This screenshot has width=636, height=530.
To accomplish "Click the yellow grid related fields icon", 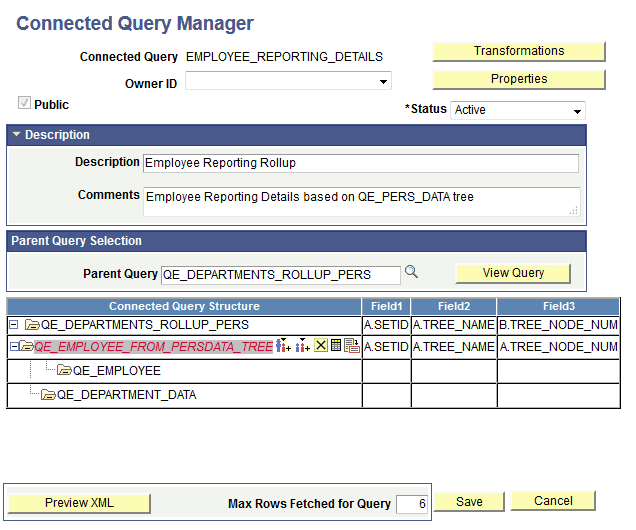I will tap(336, 345).
